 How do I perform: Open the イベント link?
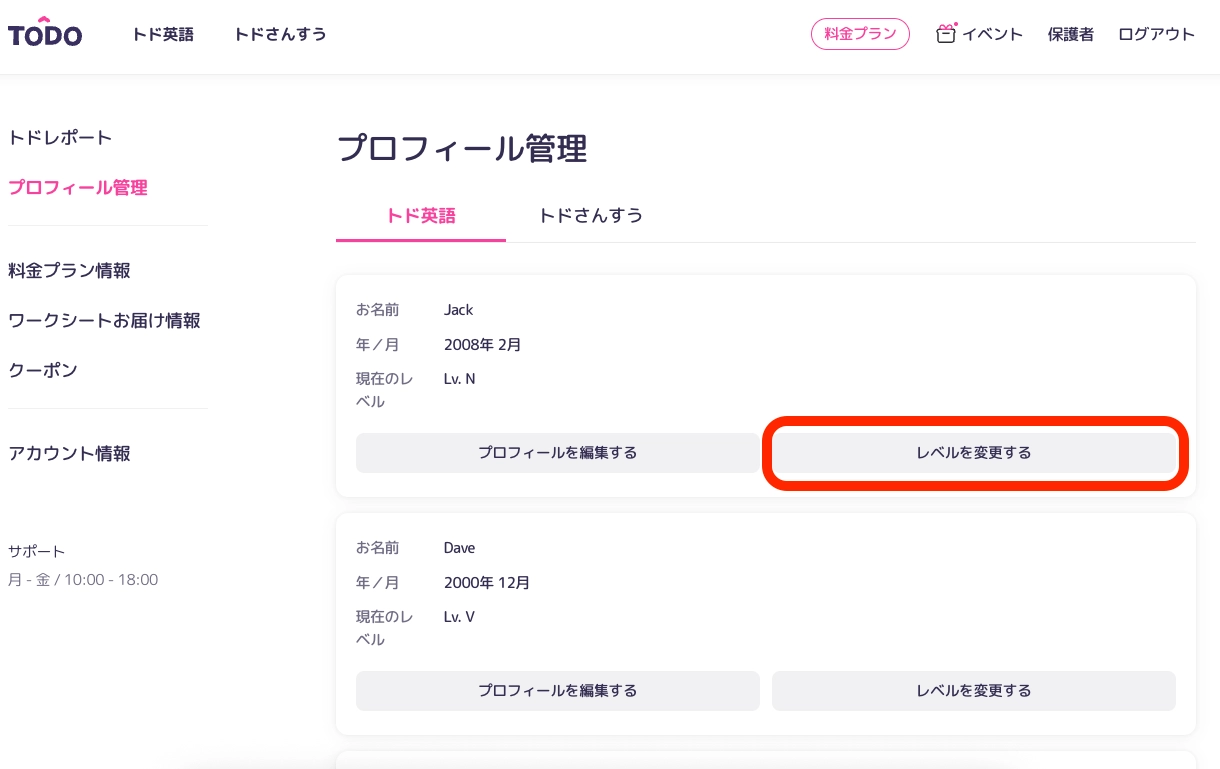[992, 34]
